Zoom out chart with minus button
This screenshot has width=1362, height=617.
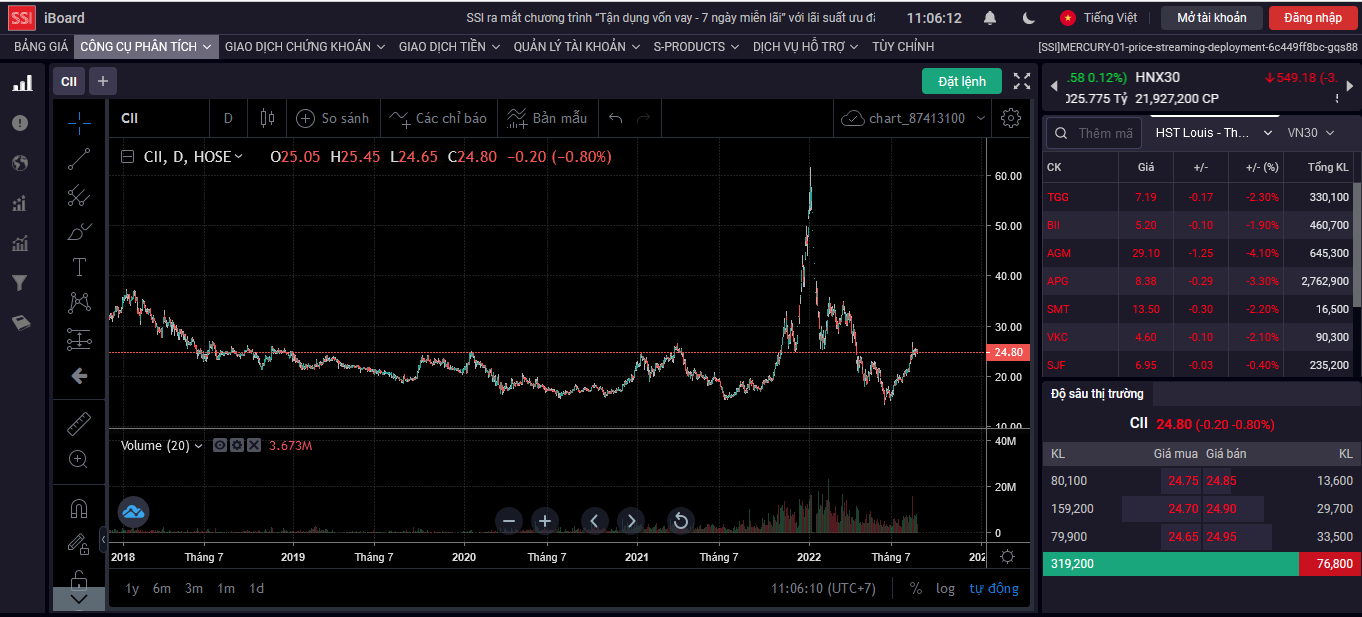509,520
